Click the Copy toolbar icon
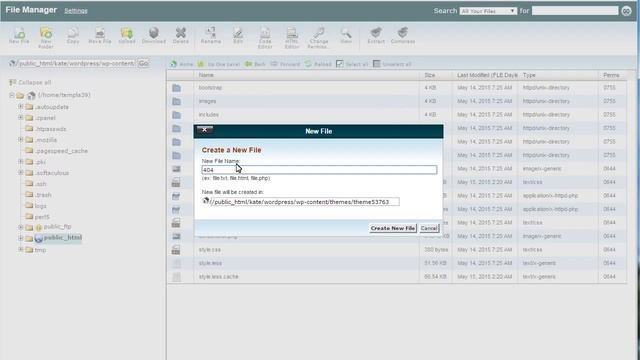This screenshot has width=640, height=360. point(73,36)
